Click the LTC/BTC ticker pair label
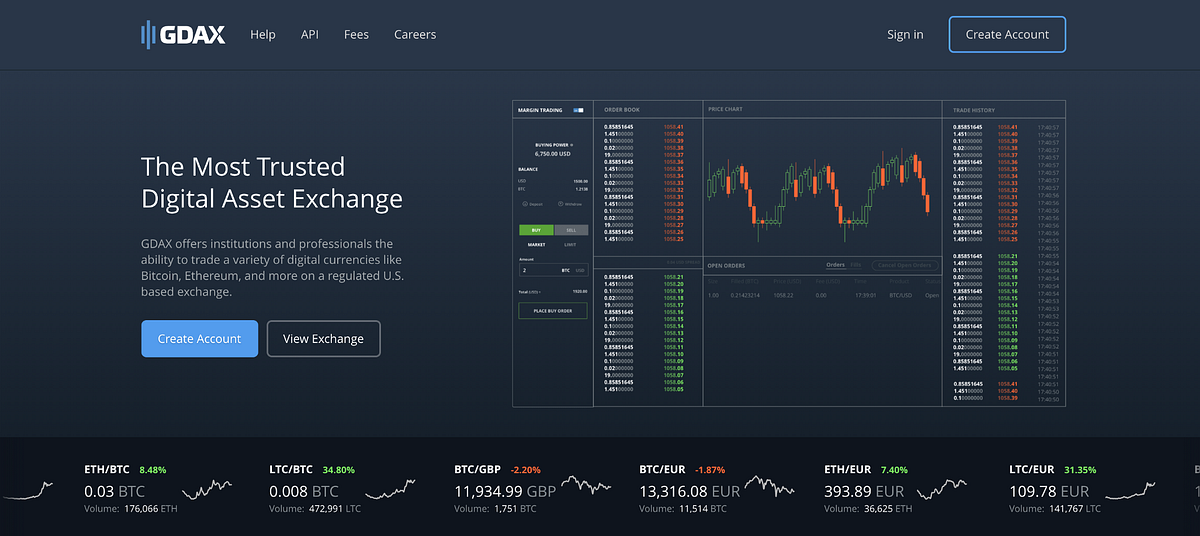1200x536 pixels. point(292,469)
